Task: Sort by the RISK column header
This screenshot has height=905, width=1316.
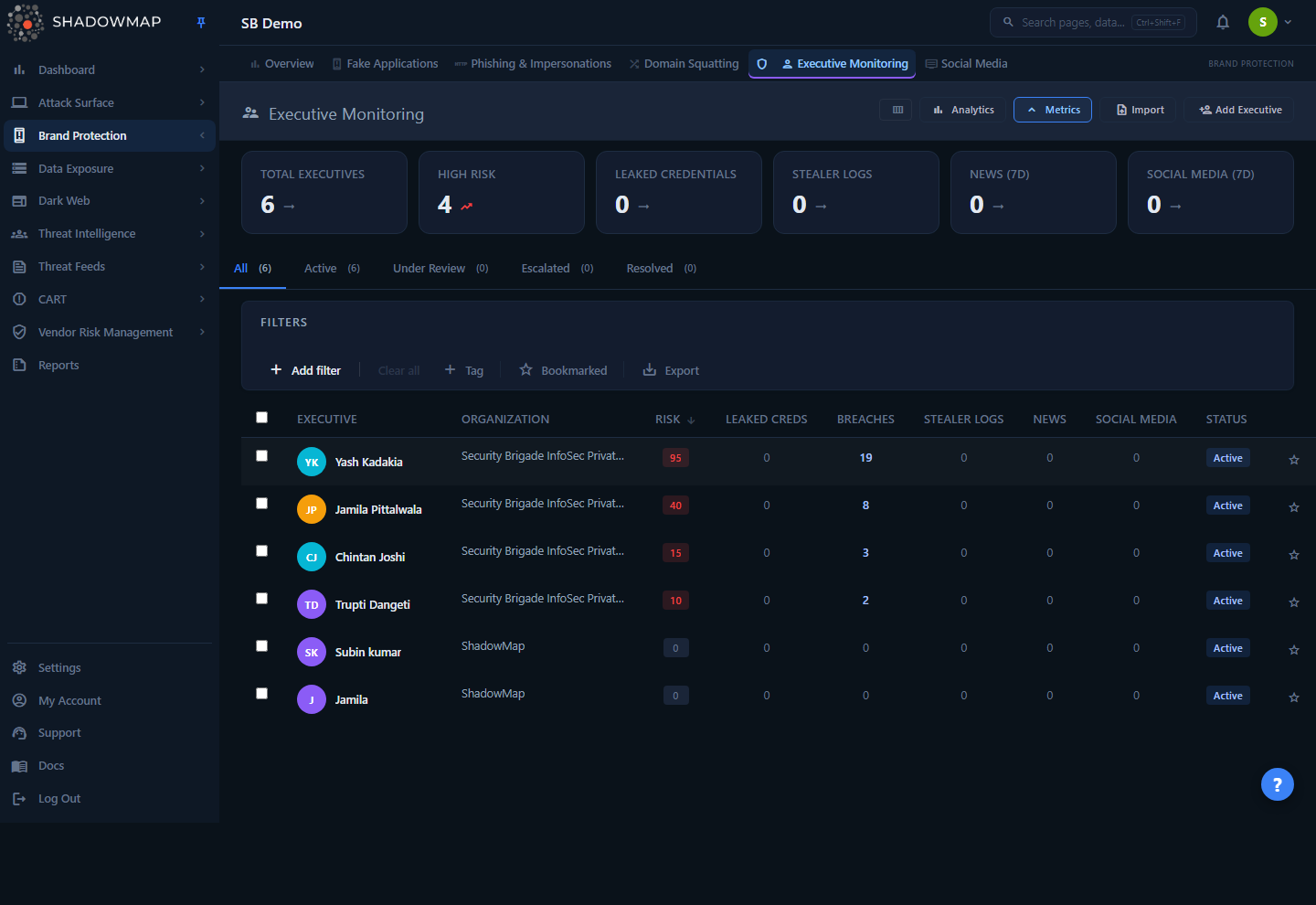Action: 674,420
